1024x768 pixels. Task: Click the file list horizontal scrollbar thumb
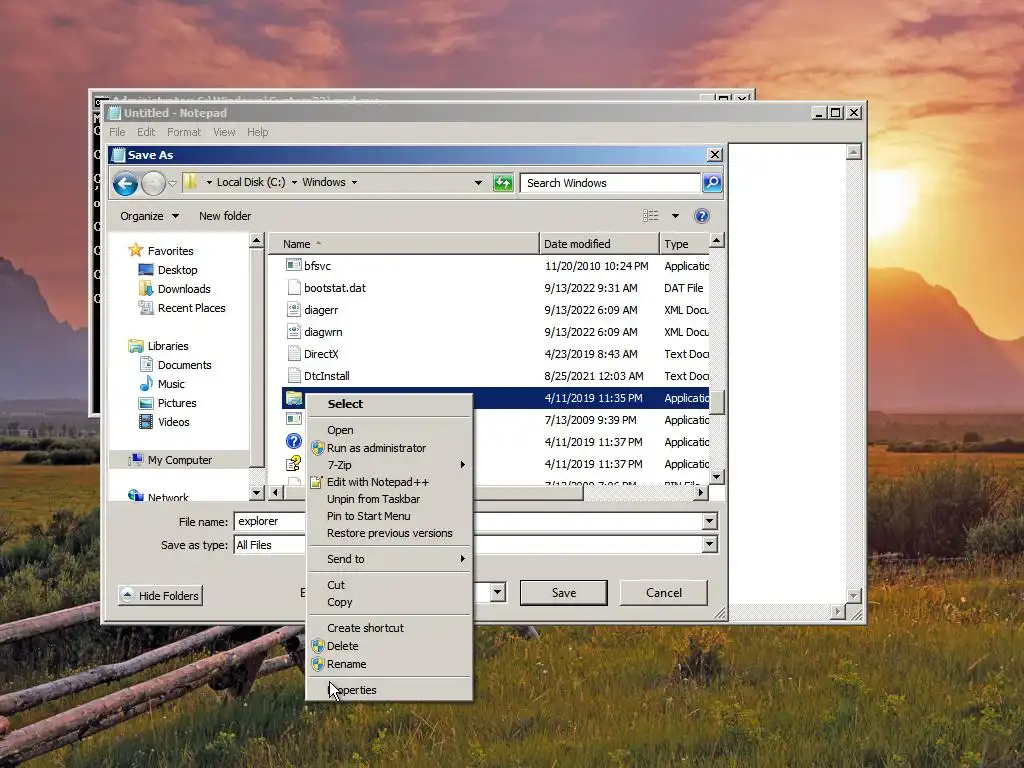(434, 492)
